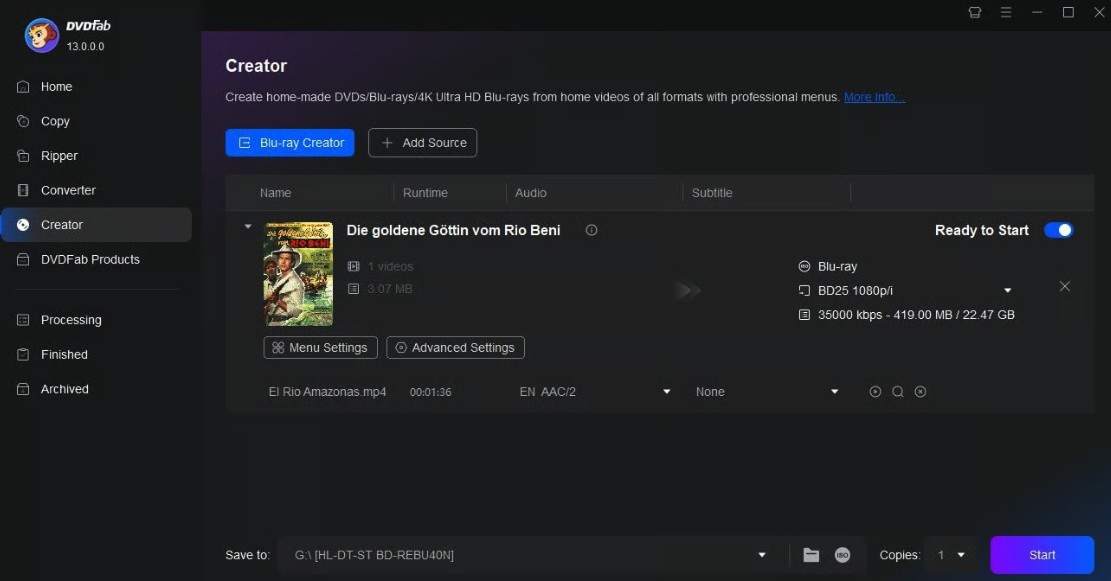Image resolution: width=1111 pixels, height=581 pixels.
Task: Expand the Save to destination dropdown
Action: click(x=762, y=555)
